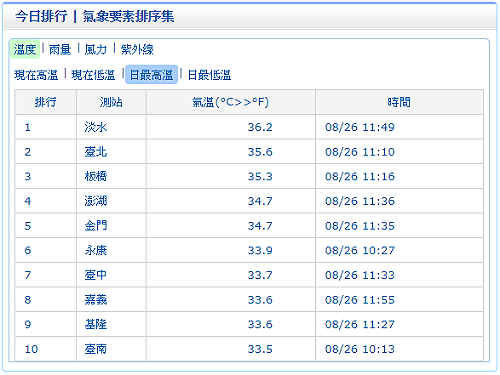Screen dimensions: 500x375
Task: Click the time 08/26 11:10
Action: (360, 152)
